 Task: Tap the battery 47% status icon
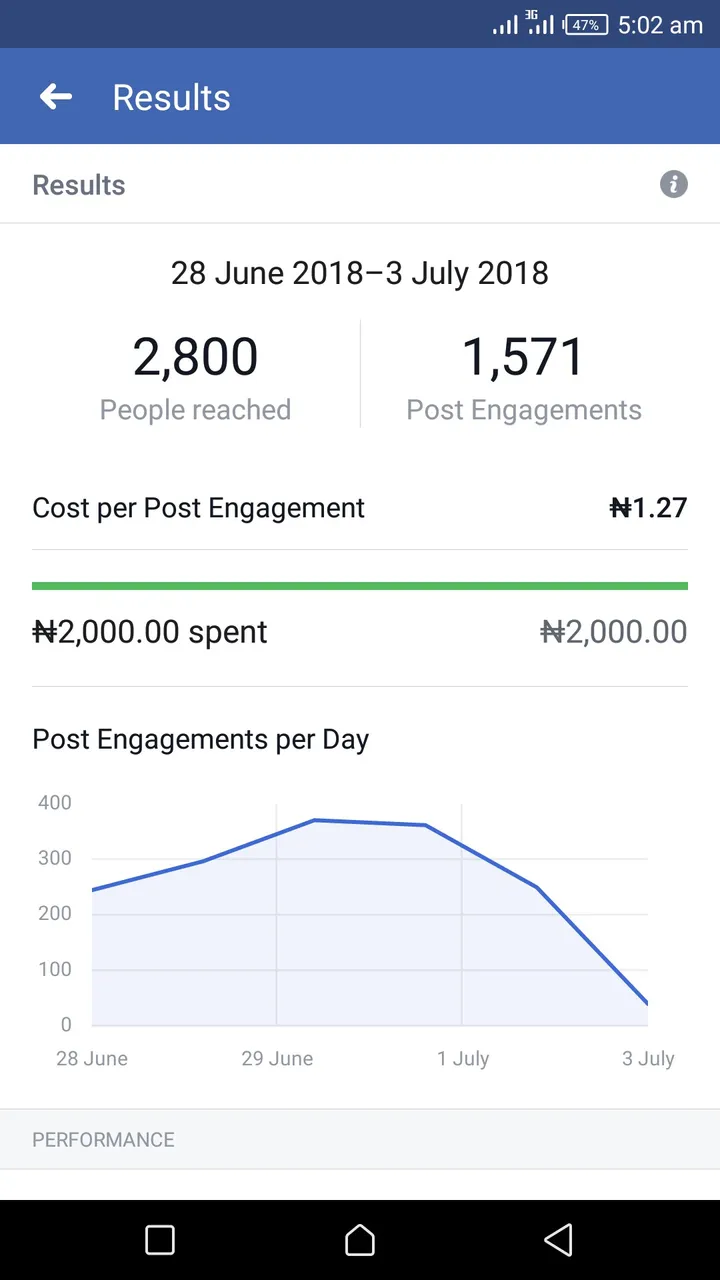(586, 25)
